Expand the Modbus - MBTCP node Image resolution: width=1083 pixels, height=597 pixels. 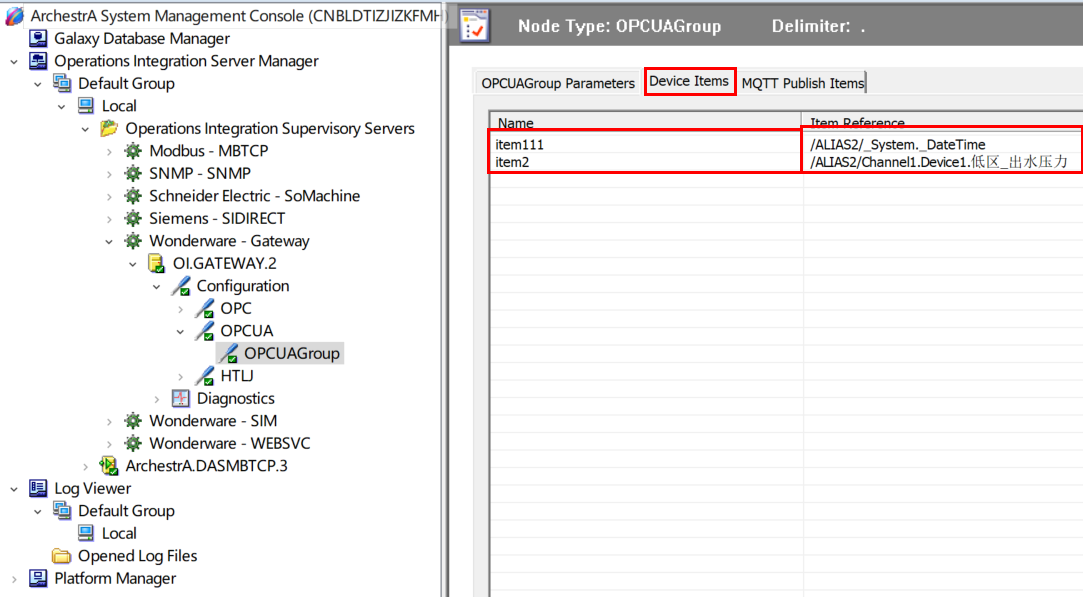coord(111,150)
